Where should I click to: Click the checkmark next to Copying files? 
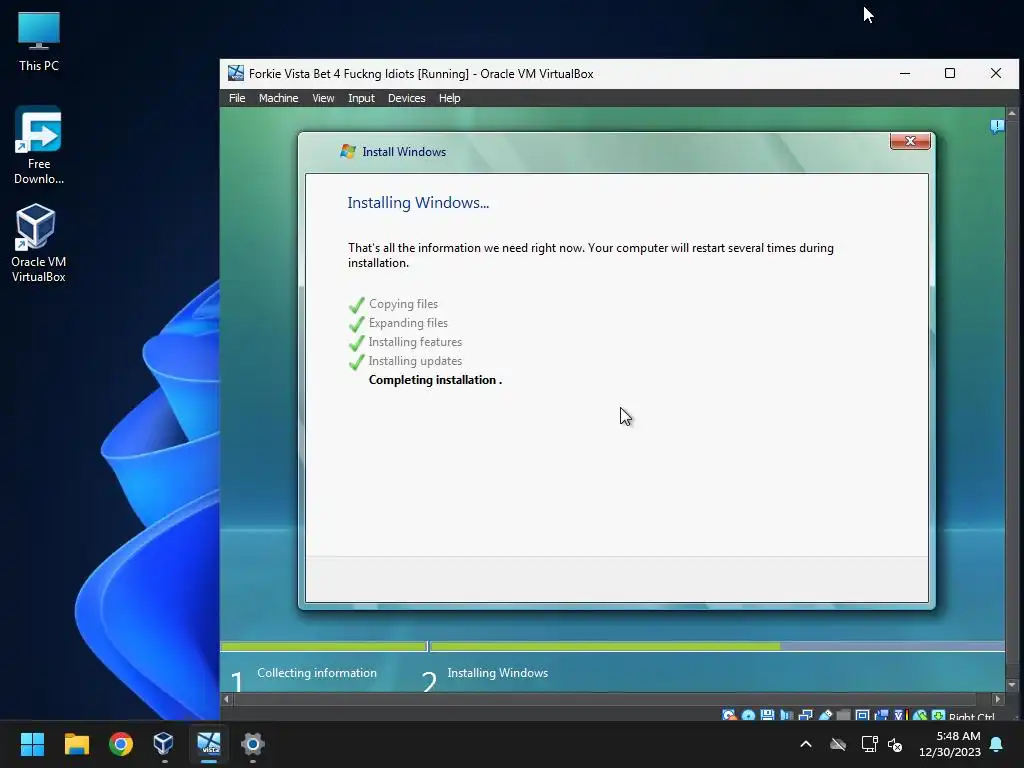pyautogui.click(x=357, y=304)
